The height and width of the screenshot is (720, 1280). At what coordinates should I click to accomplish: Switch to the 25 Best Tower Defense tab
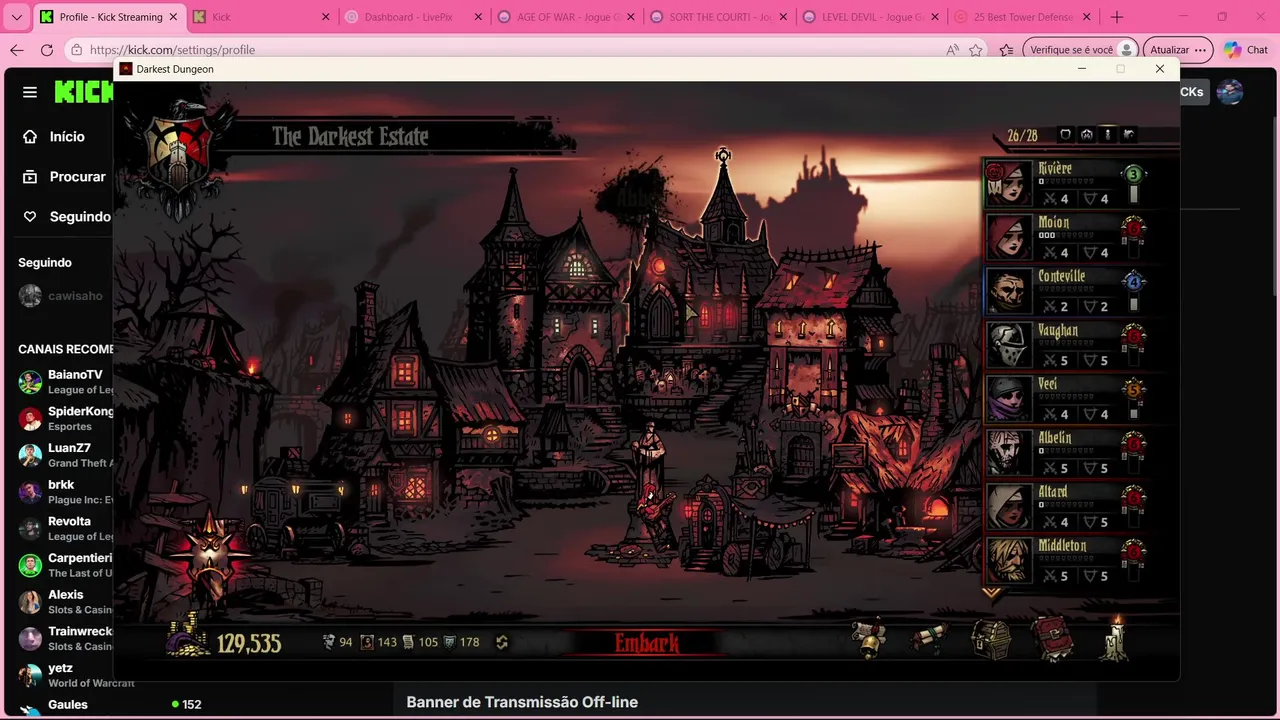(1023, 17)
